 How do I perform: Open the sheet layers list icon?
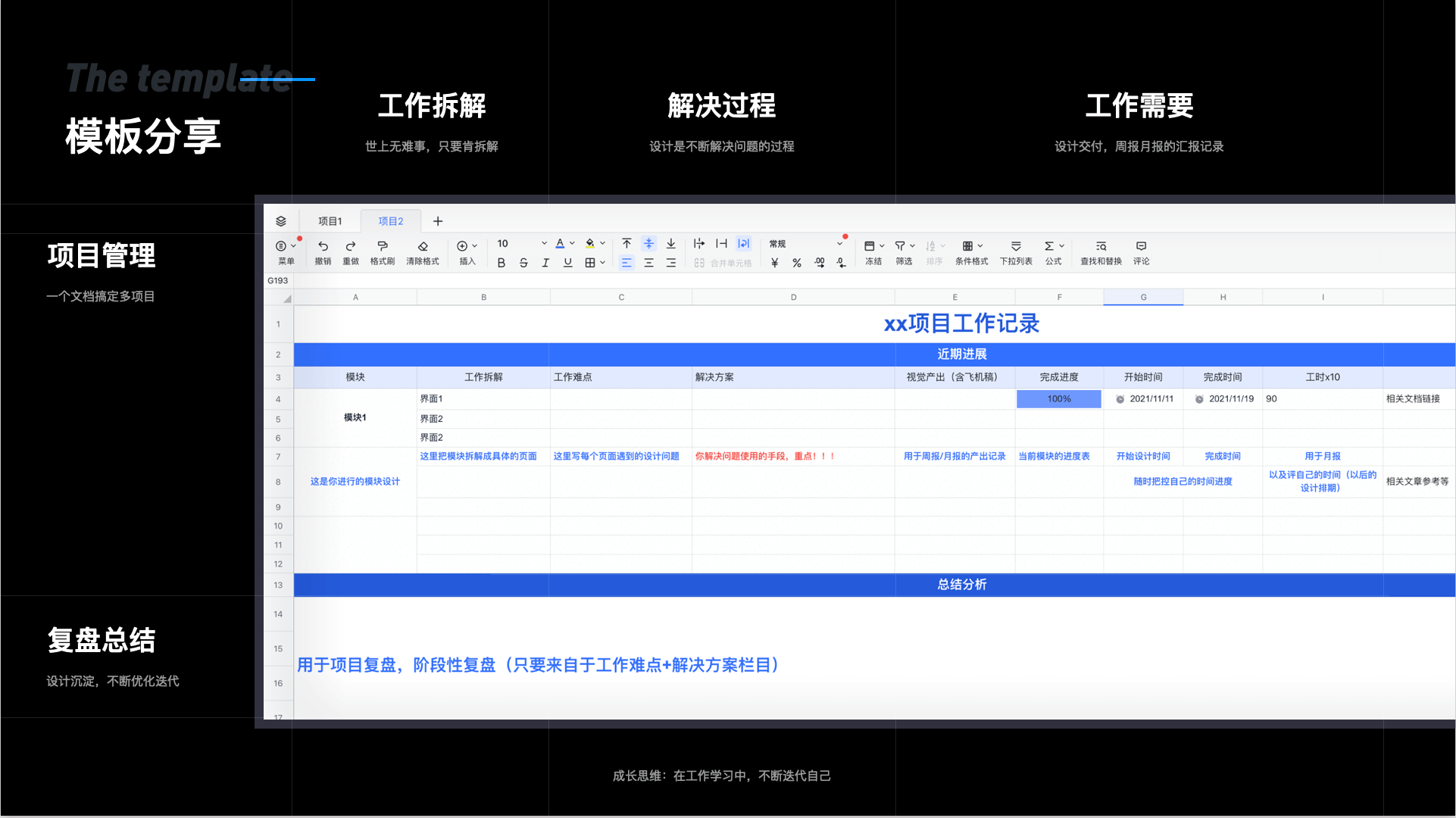pos(281,221)
